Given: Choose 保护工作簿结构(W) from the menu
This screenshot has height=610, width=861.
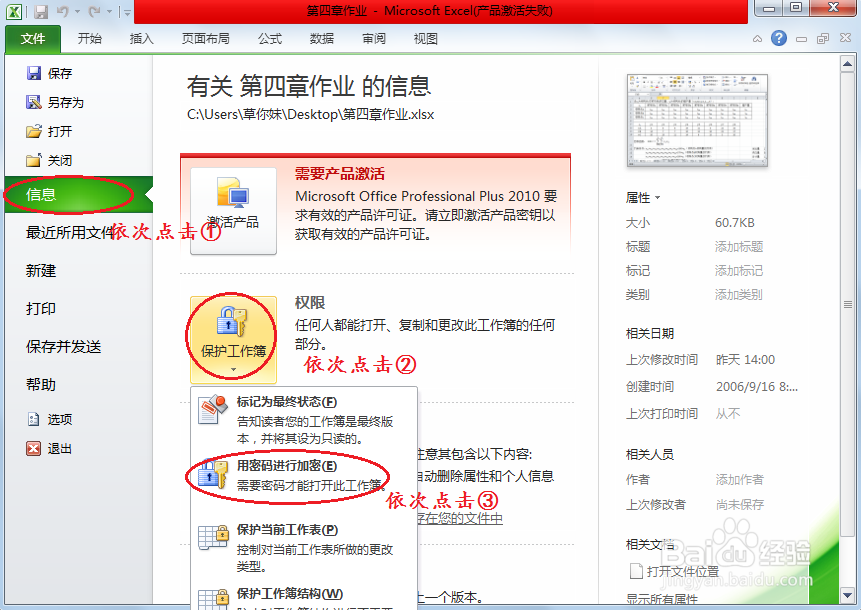Looking at the screenshot, I should (304, 597).
